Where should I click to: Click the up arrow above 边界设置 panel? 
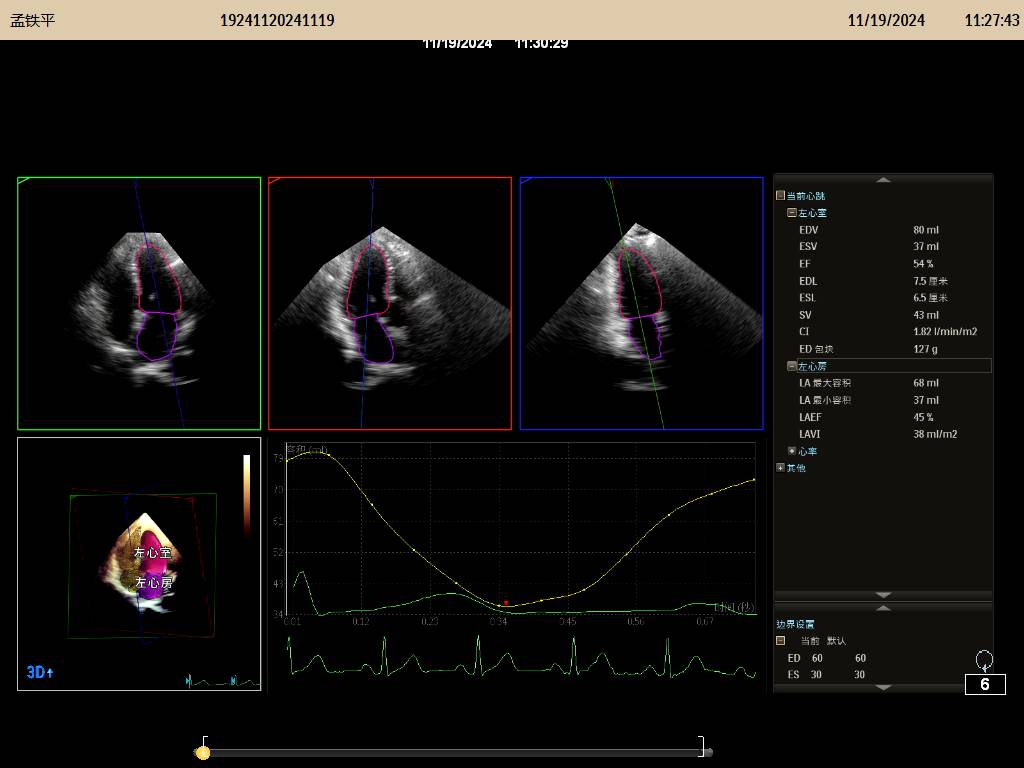(883, 607)
